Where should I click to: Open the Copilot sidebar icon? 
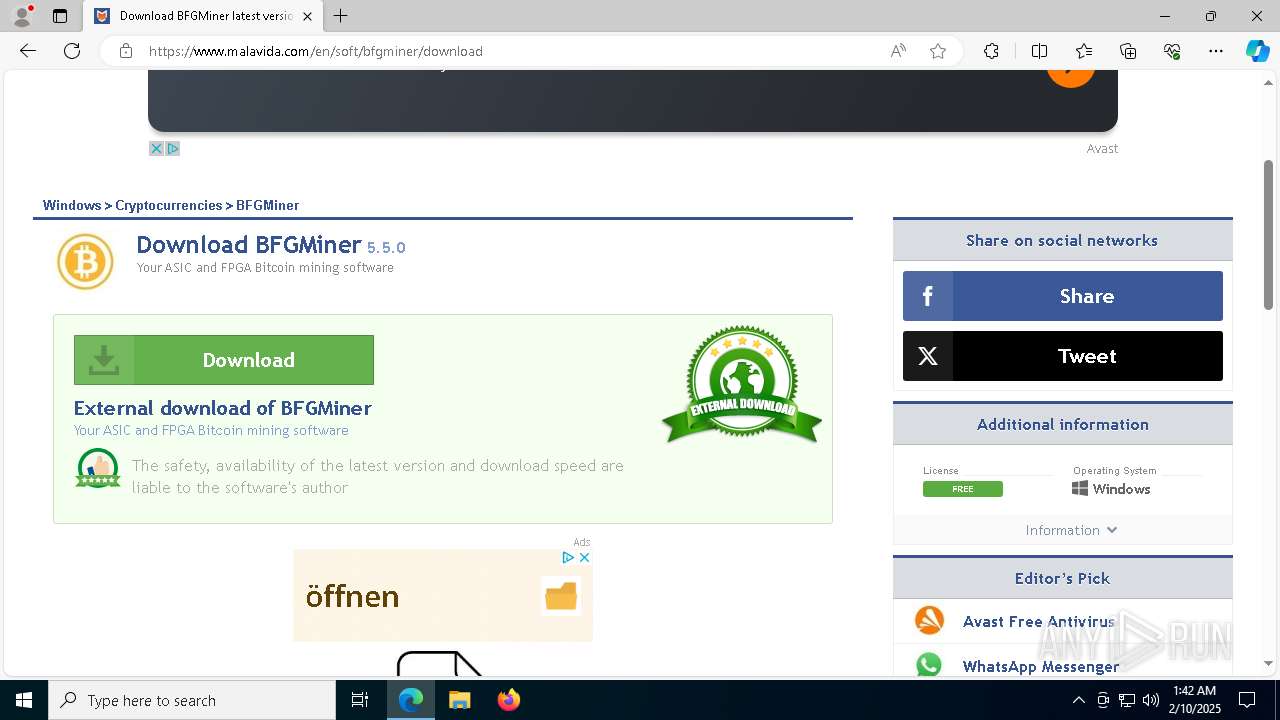pyautogui.click(x=1257, y=51)
